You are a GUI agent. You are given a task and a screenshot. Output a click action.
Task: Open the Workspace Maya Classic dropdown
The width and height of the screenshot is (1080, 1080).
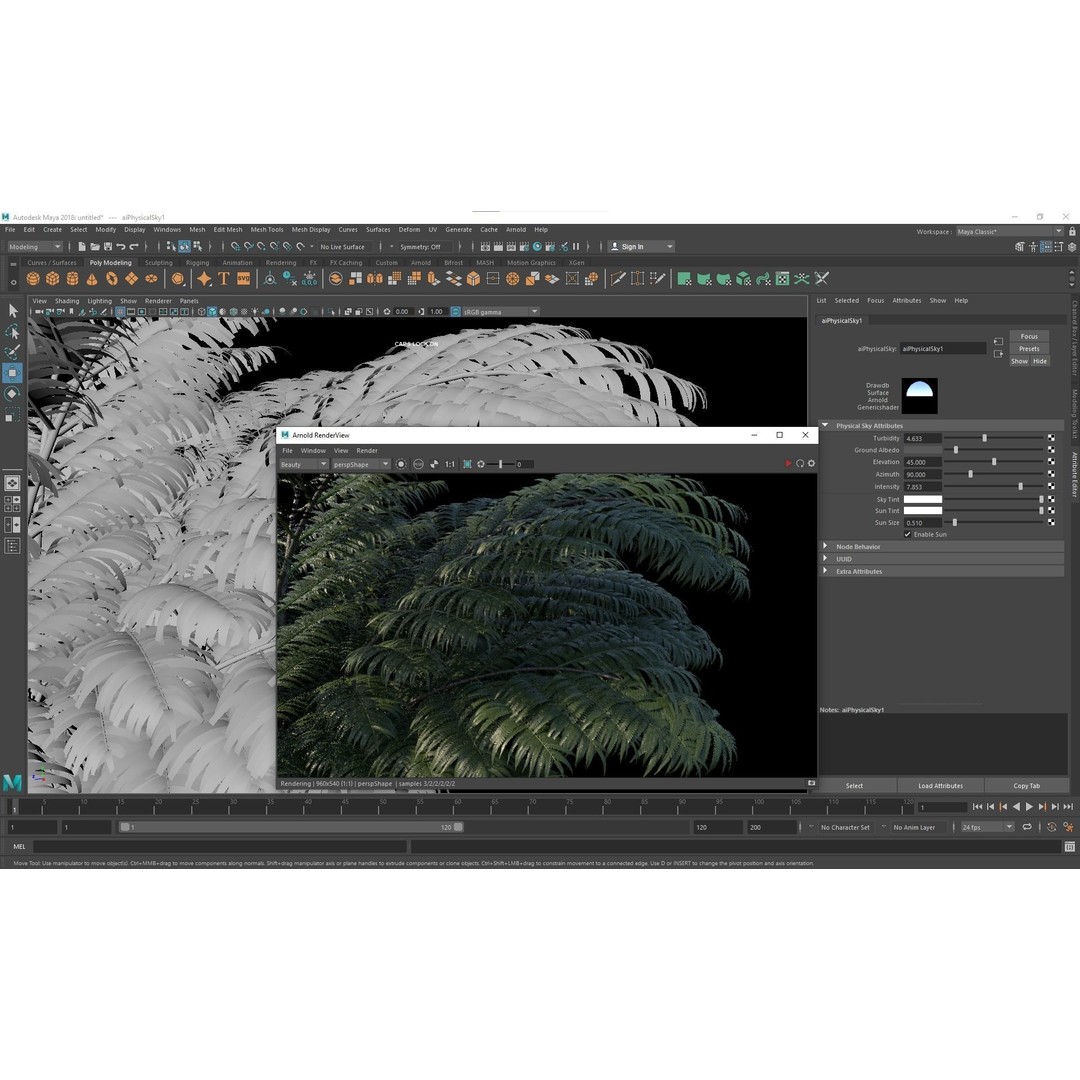[1010, 231]
